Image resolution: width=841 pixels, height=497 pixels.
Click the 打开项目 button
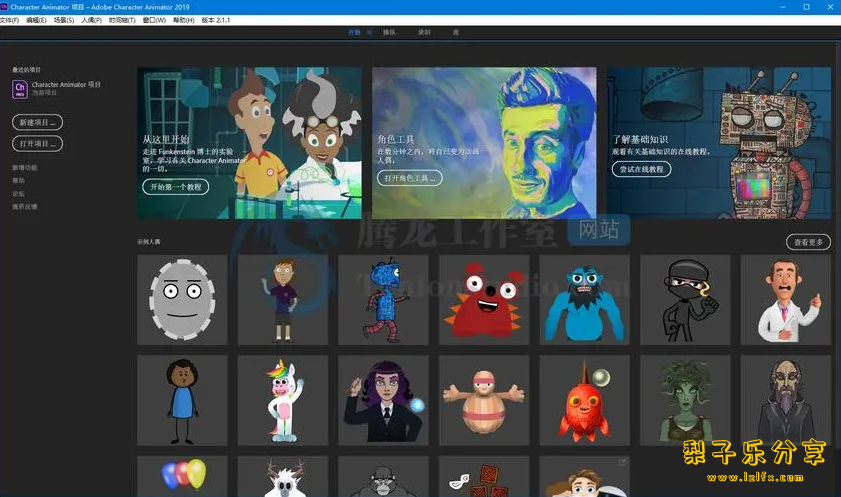click(x=38, y=144)
